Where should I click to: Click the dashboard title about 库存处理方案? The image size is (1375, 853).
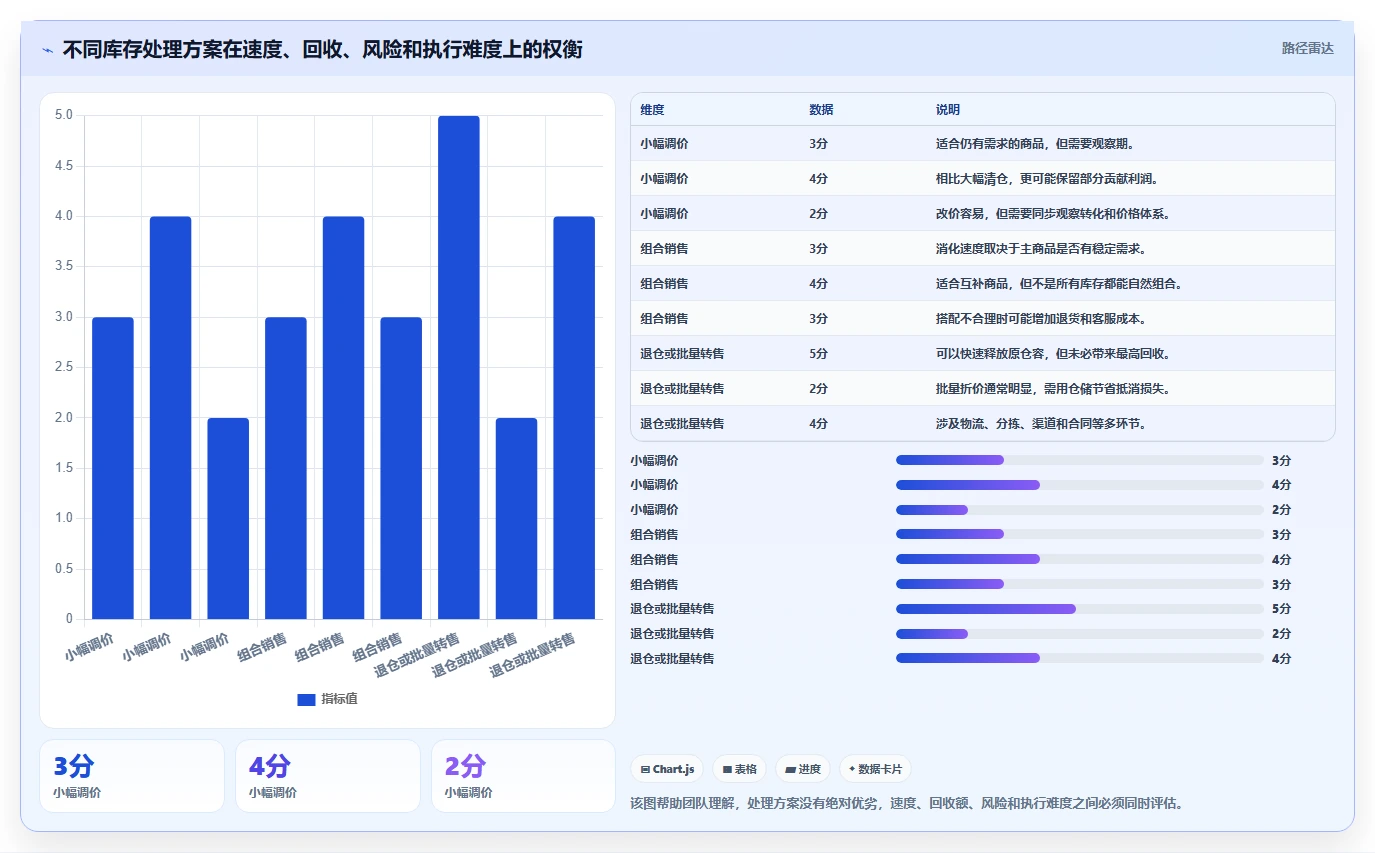(x=323, y=49)
